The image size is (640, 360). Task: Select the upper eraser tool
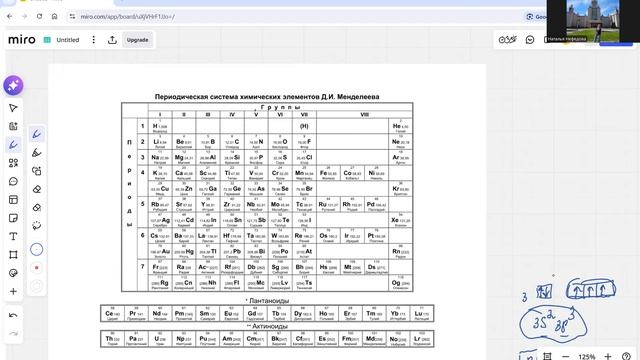(x=37, y=189)
